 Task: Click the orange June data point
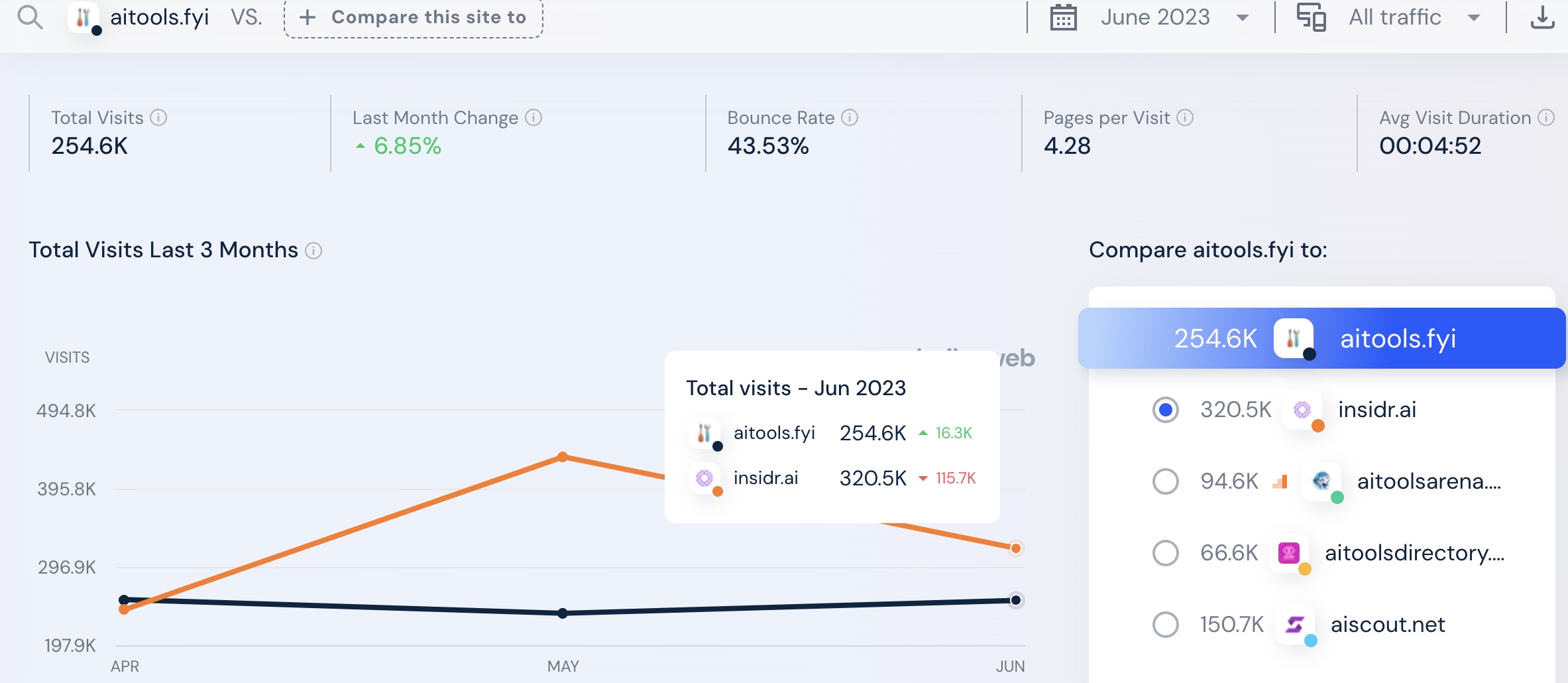(1015, 548)
